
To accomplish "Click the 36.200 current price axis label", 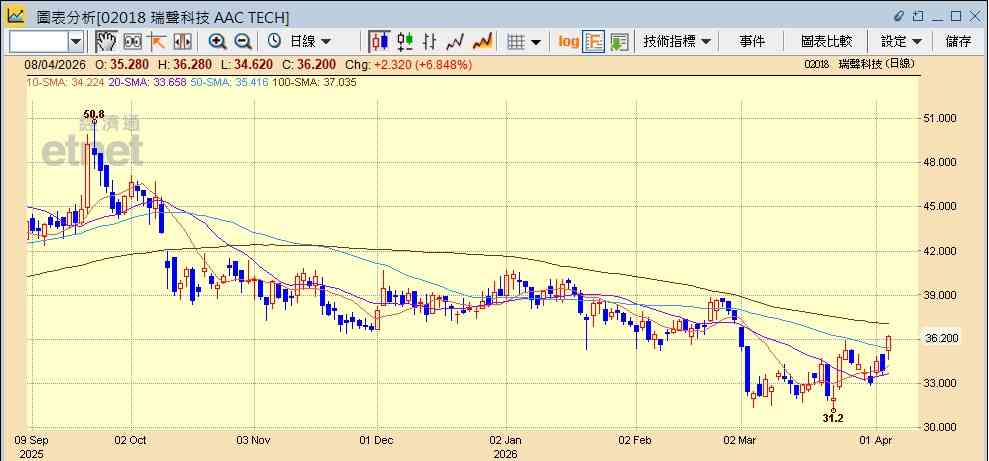I will pyautogui.click(x=940, y=339).
